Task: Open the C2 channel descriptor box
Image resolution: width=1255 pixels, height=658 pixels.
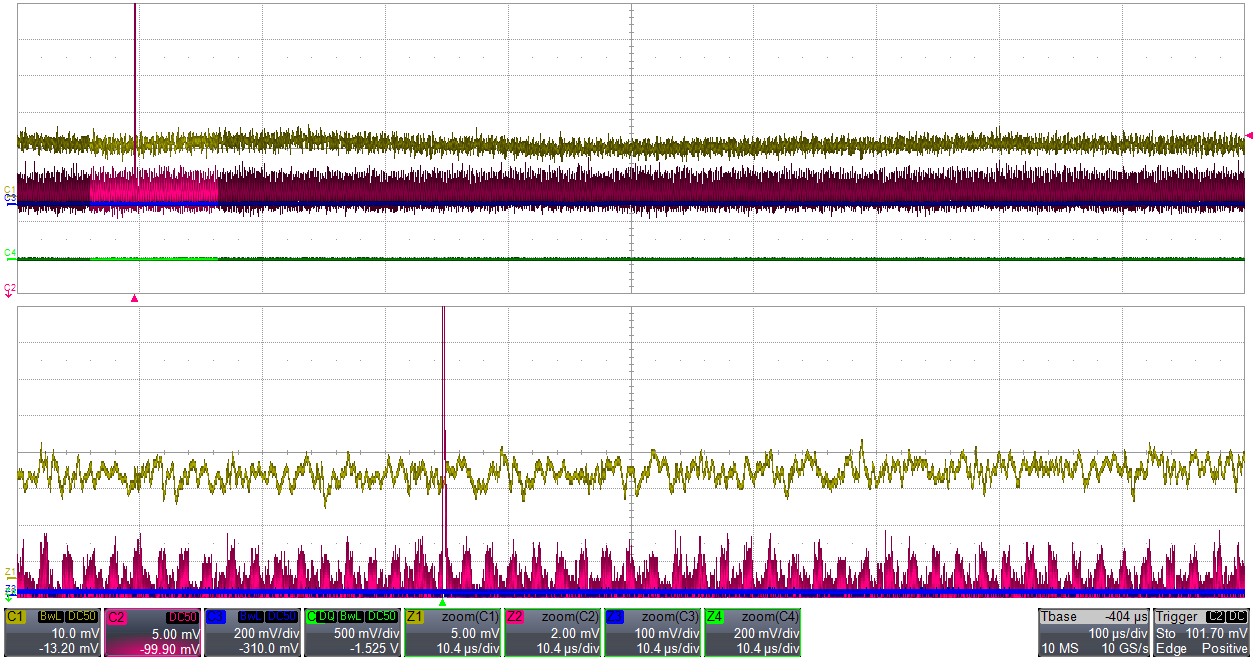Action: pyautogui.click(x=152, y=633)
